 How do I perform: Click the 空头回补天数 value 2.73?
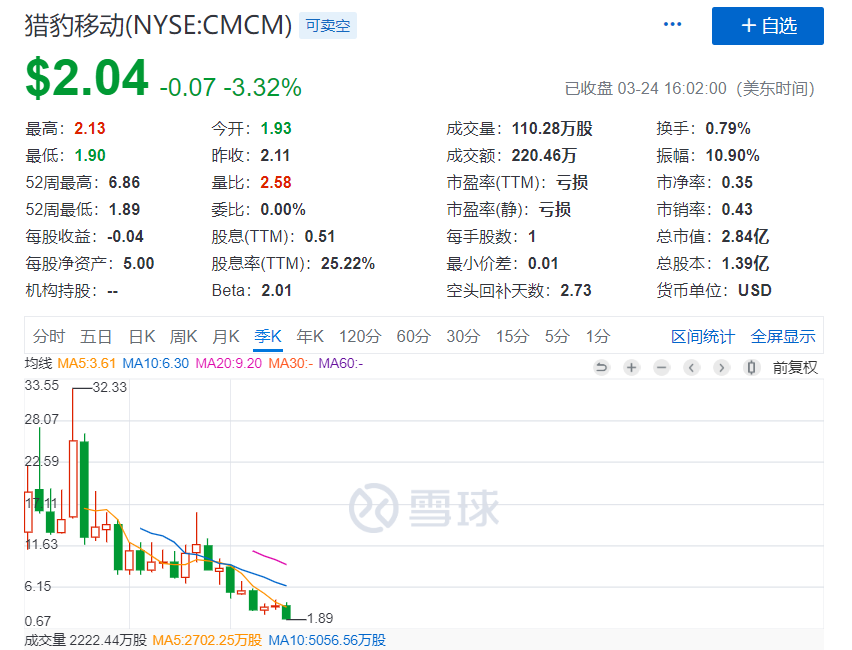[x=576, y=291]
